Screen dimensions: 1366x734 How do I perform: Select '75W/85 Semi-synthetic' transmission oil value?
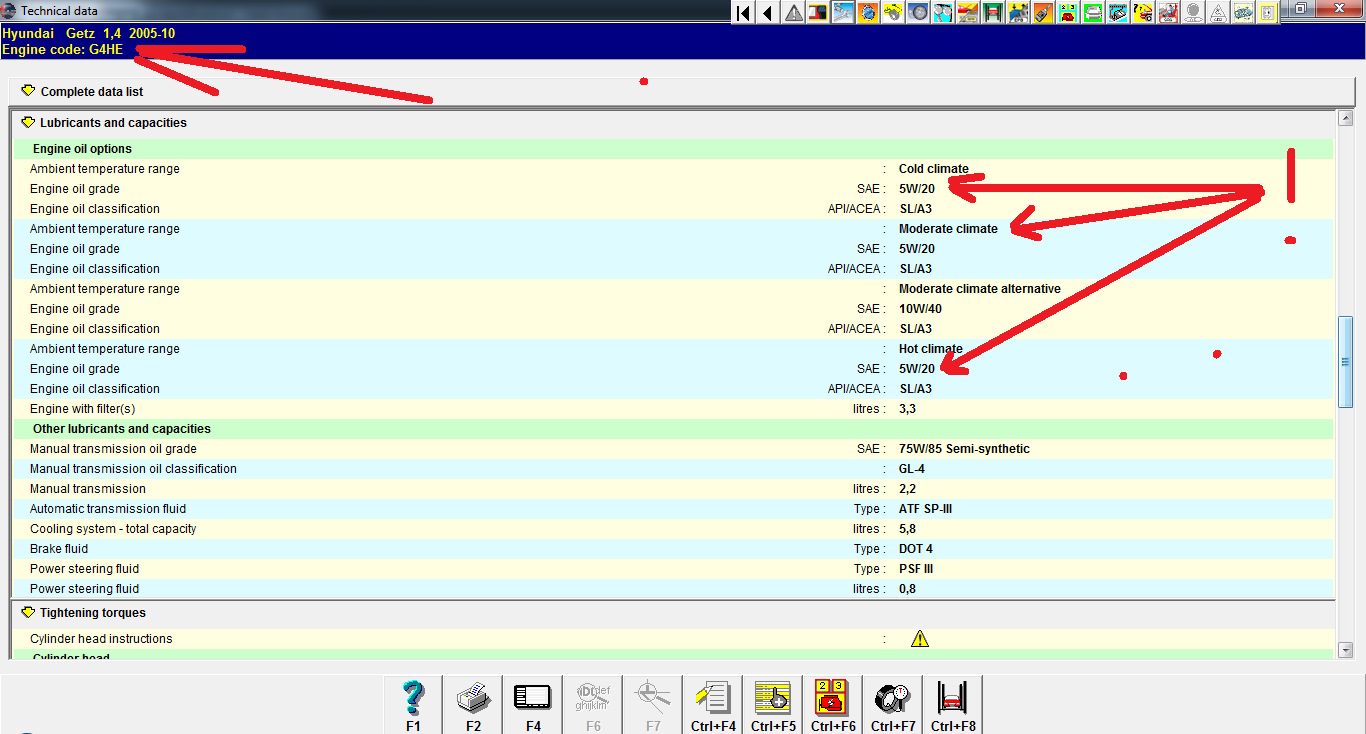coord(964,449)
